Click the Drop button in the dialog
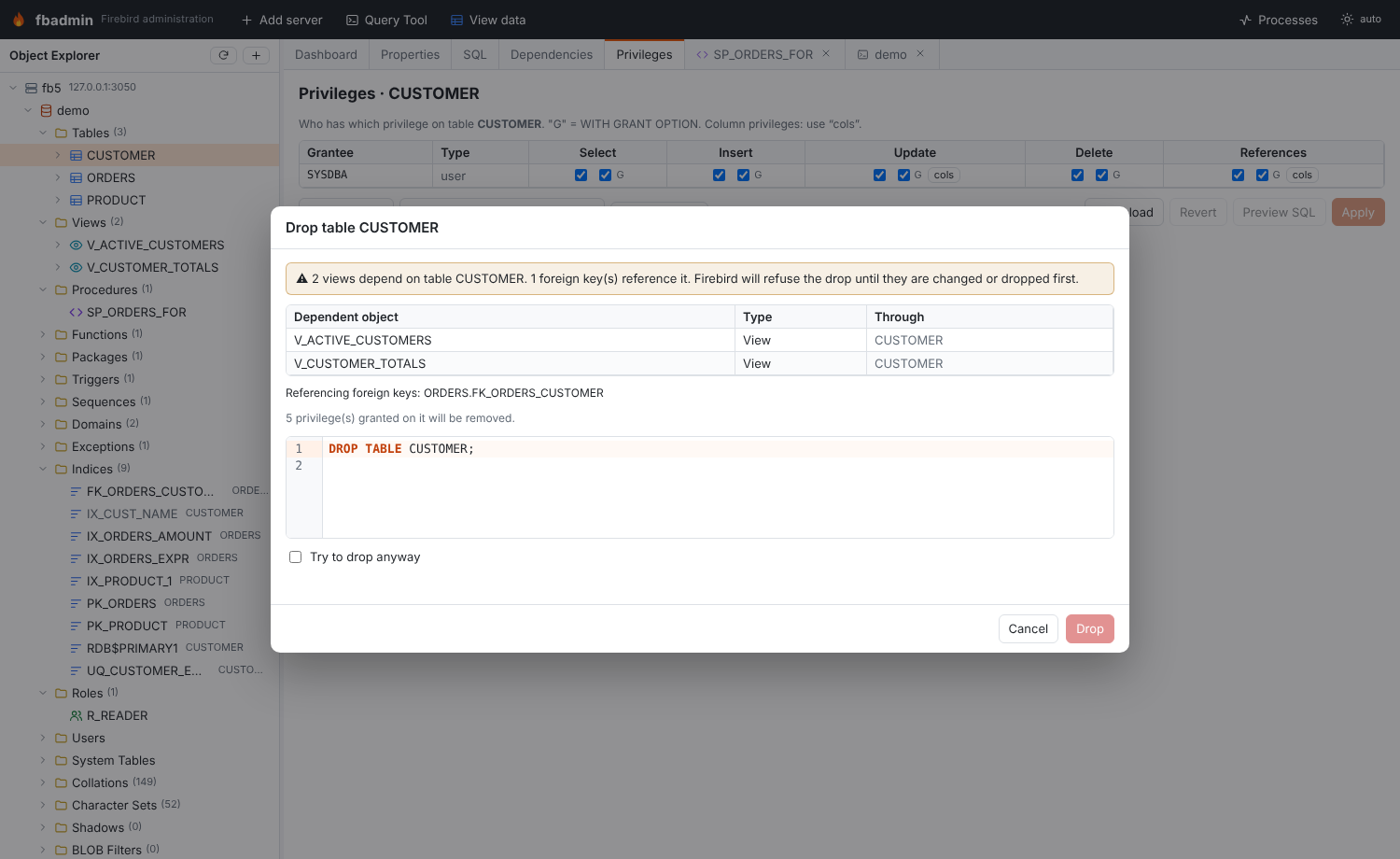This screenshot has width=1400, height=859. point(1090,629)
